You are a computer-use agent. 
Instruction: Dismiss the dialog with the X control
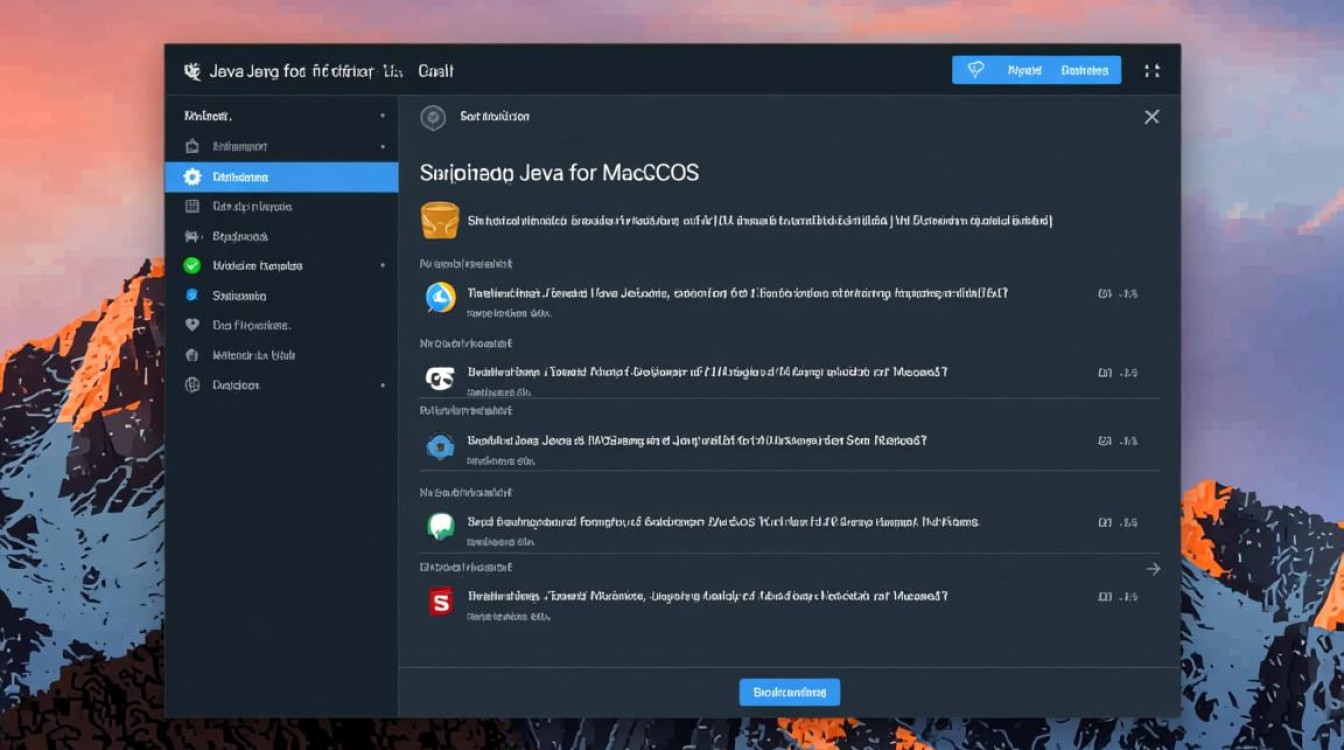point(1151,116)
